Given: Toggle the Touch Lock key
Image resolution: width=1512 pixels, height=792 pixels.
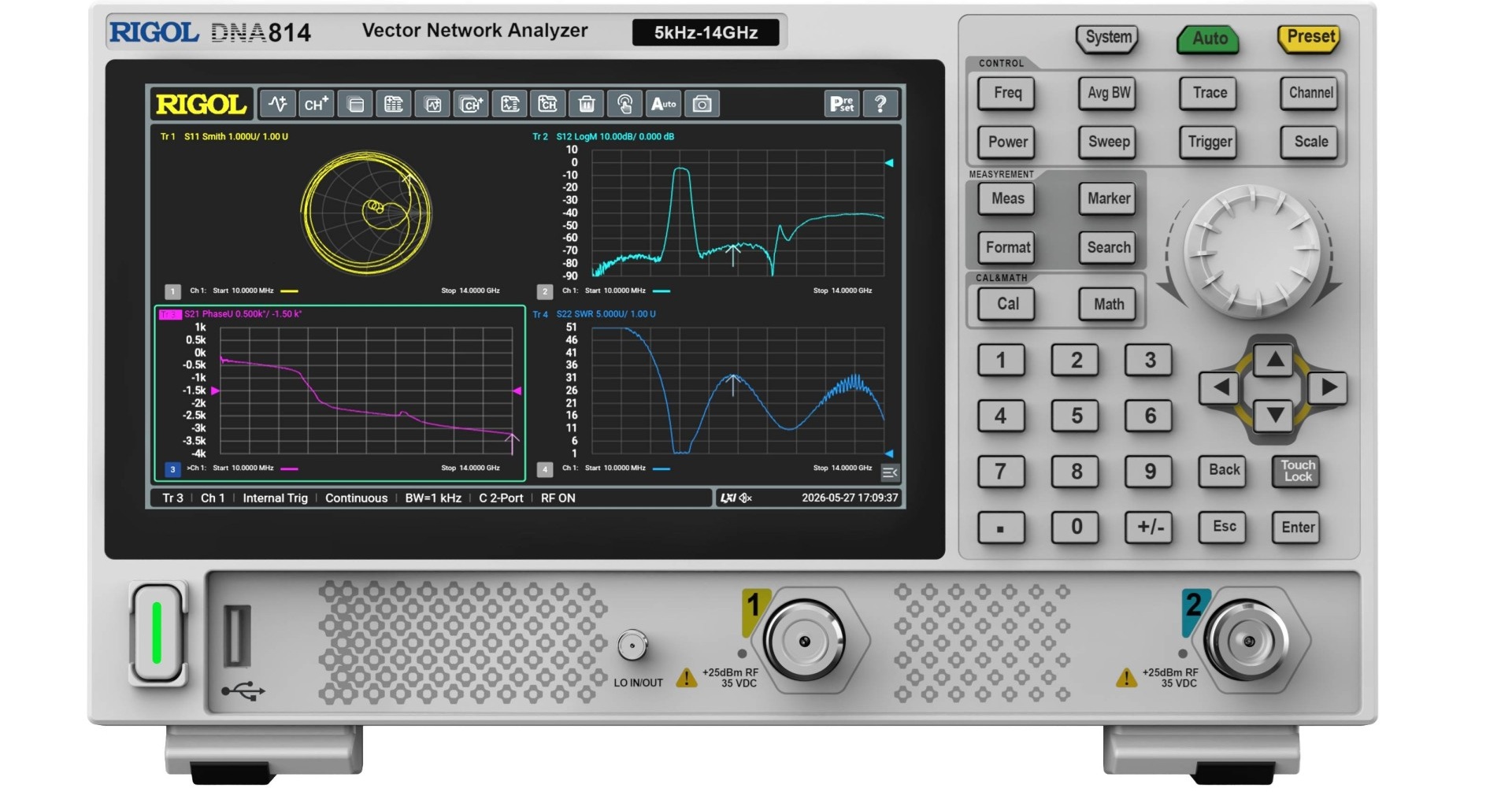Looking at the screenshot, I should 1298,471.
